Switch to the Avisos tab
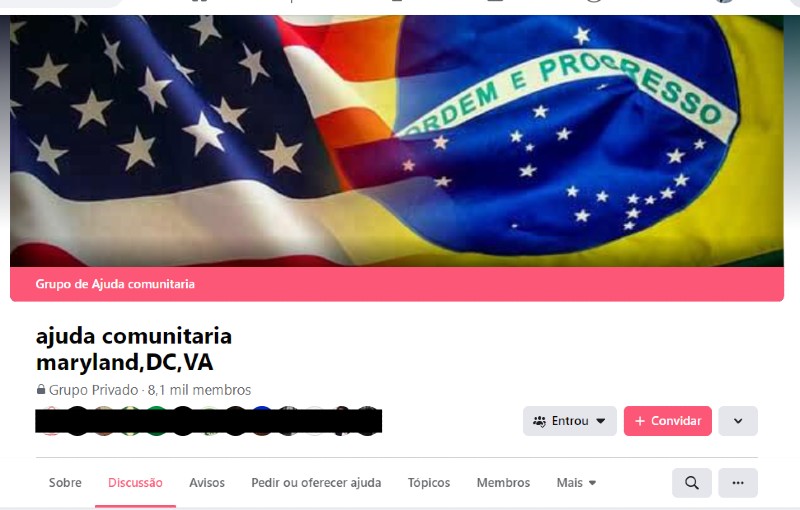 [207, 482]
